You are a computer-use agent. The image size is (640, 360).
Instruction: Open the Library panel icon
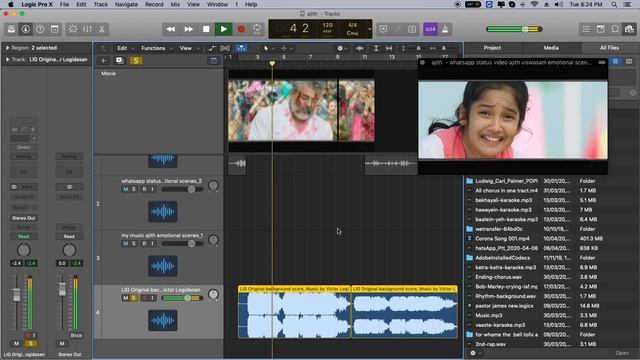(11, 29)
